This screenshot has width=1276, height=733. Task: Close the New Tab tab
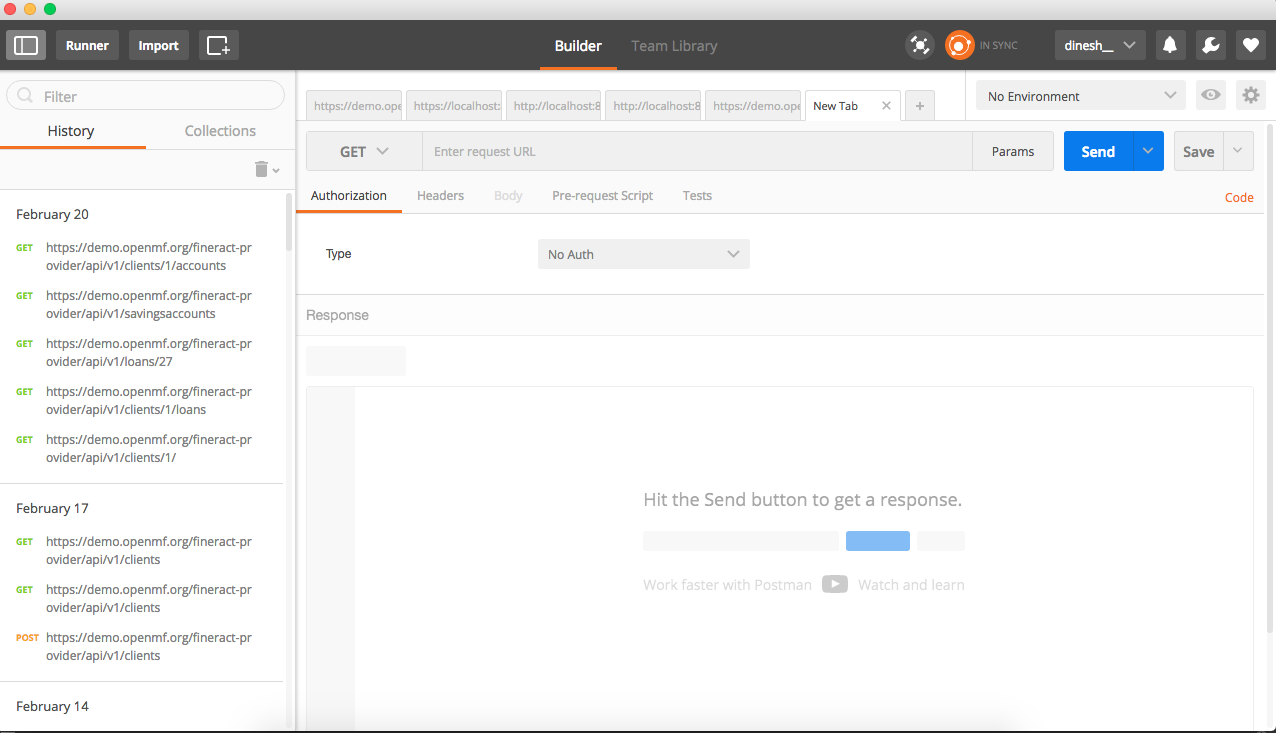point(886,105)
